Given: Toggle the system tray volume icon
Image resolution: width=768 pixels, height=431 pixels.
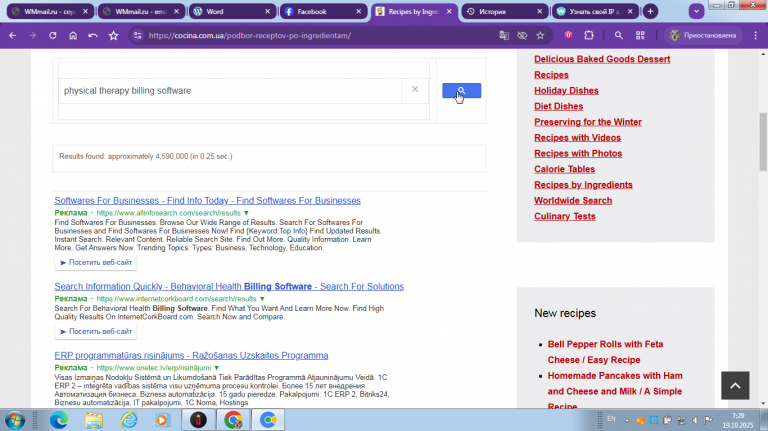Looking at the screenshot, I should 695,420.
